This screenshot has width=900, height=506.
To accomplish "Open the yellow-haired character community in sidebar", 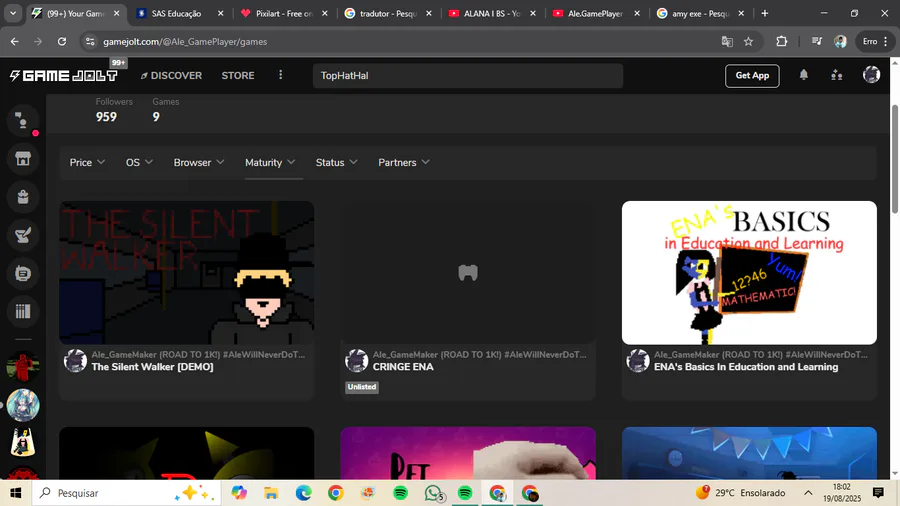I will (x=23, y=443).
